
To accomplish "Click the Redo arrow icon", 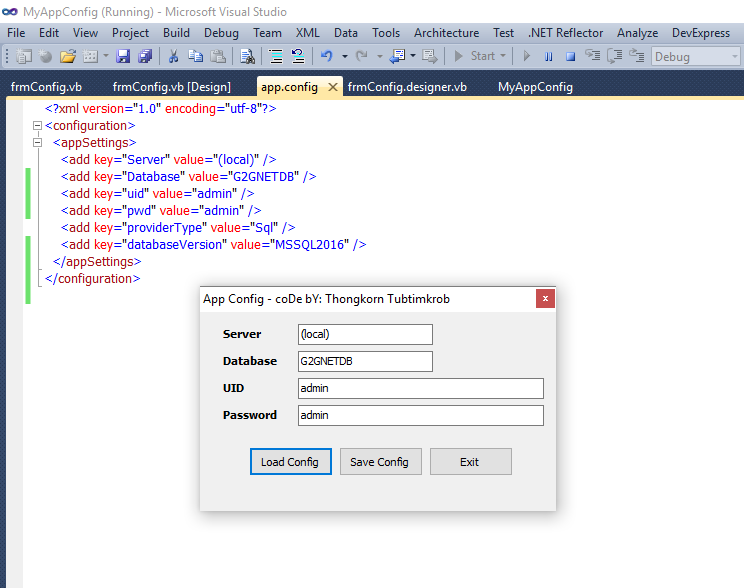I will coord(362,56).
